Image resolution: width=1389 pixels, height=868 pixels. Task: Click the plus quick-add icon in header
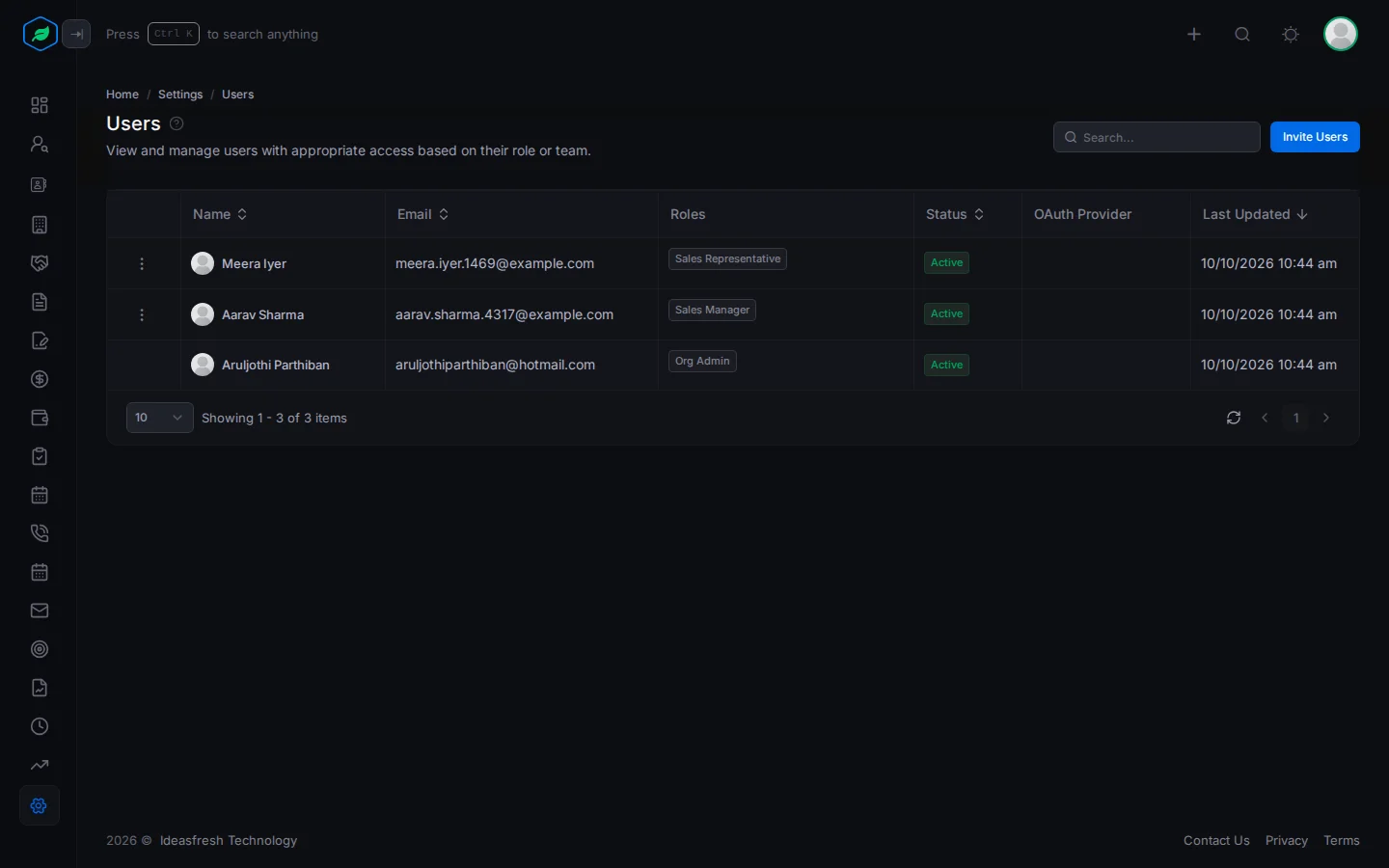click(1194, 34)
